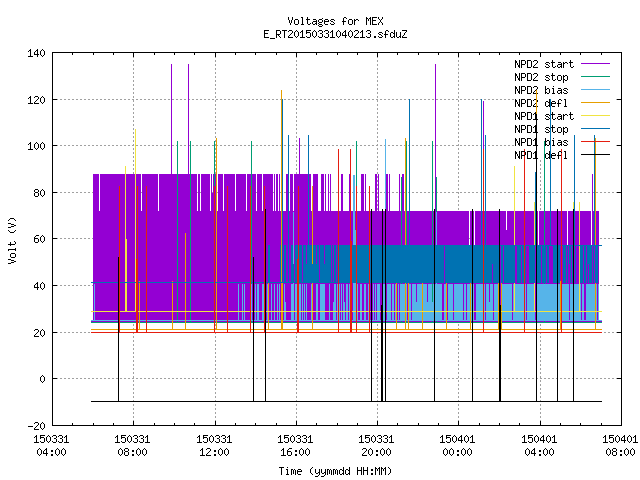Screen dimensions: 640x480
Task: Click the chart title Voltages for MEX
Action: 336,21
